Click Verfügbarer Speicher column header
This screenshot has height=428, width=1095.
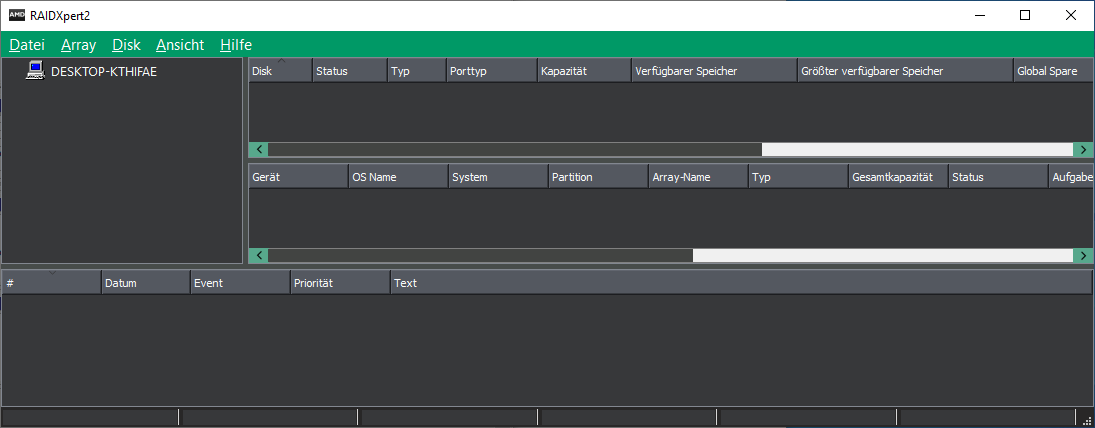tap(714, 71)
